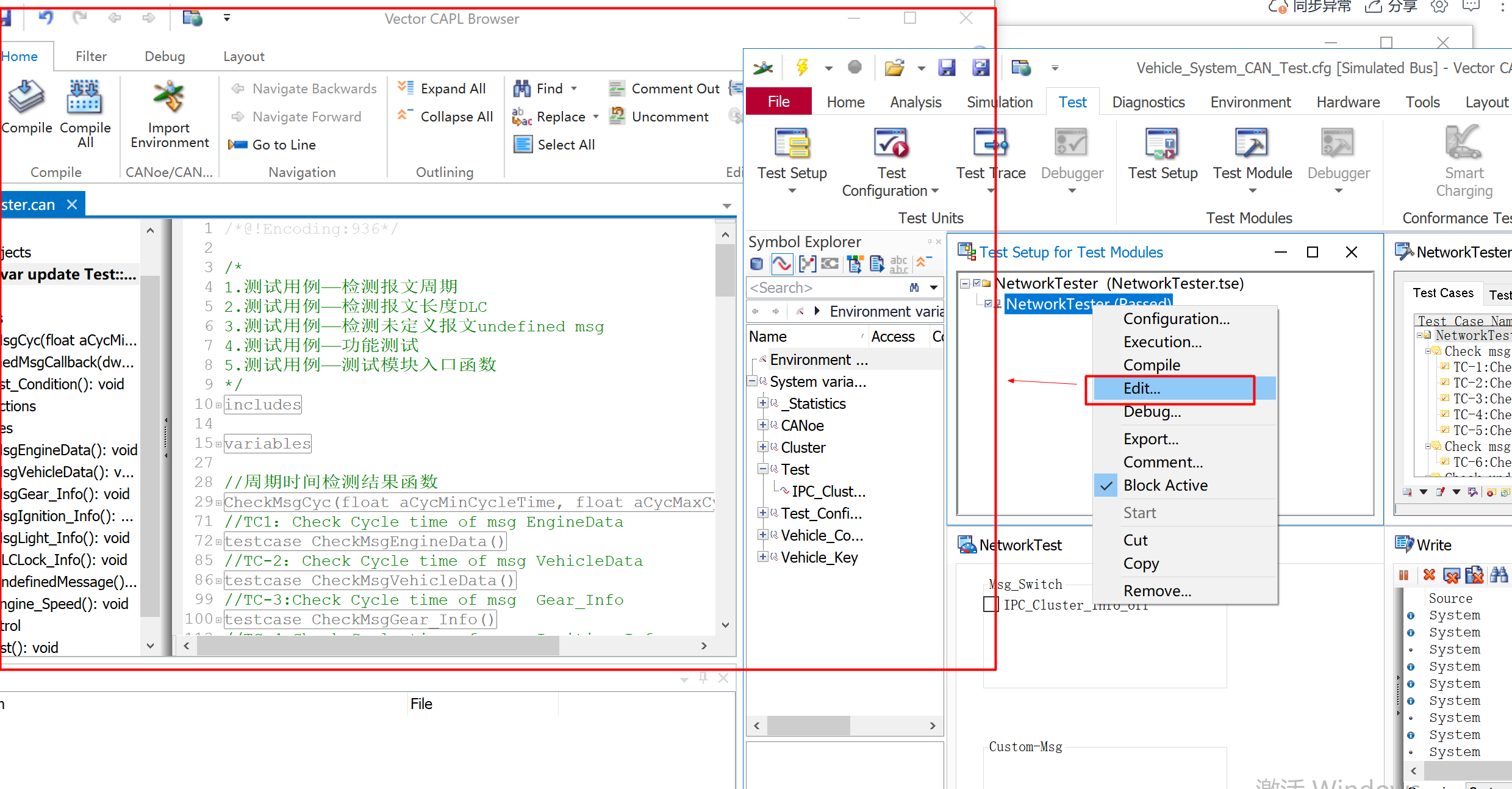The height and width of the screenshot is (789, 1512).
Task: Switch to the Analysis ribbon tab
Action: tap(915, 102)
